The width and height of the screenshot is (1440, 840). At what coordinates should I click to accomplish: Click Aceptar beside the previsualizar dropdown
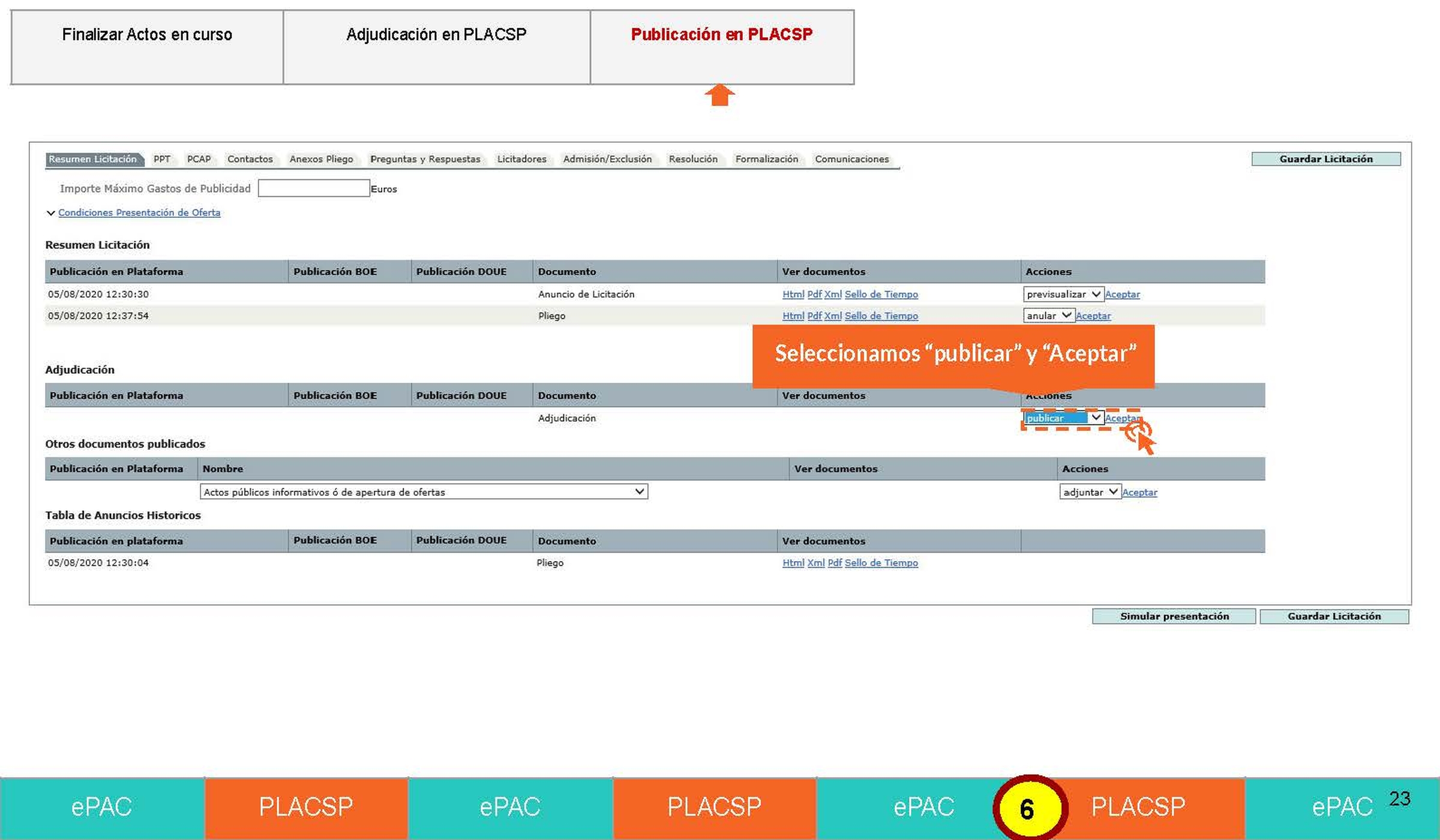(x=1122, y=294)
